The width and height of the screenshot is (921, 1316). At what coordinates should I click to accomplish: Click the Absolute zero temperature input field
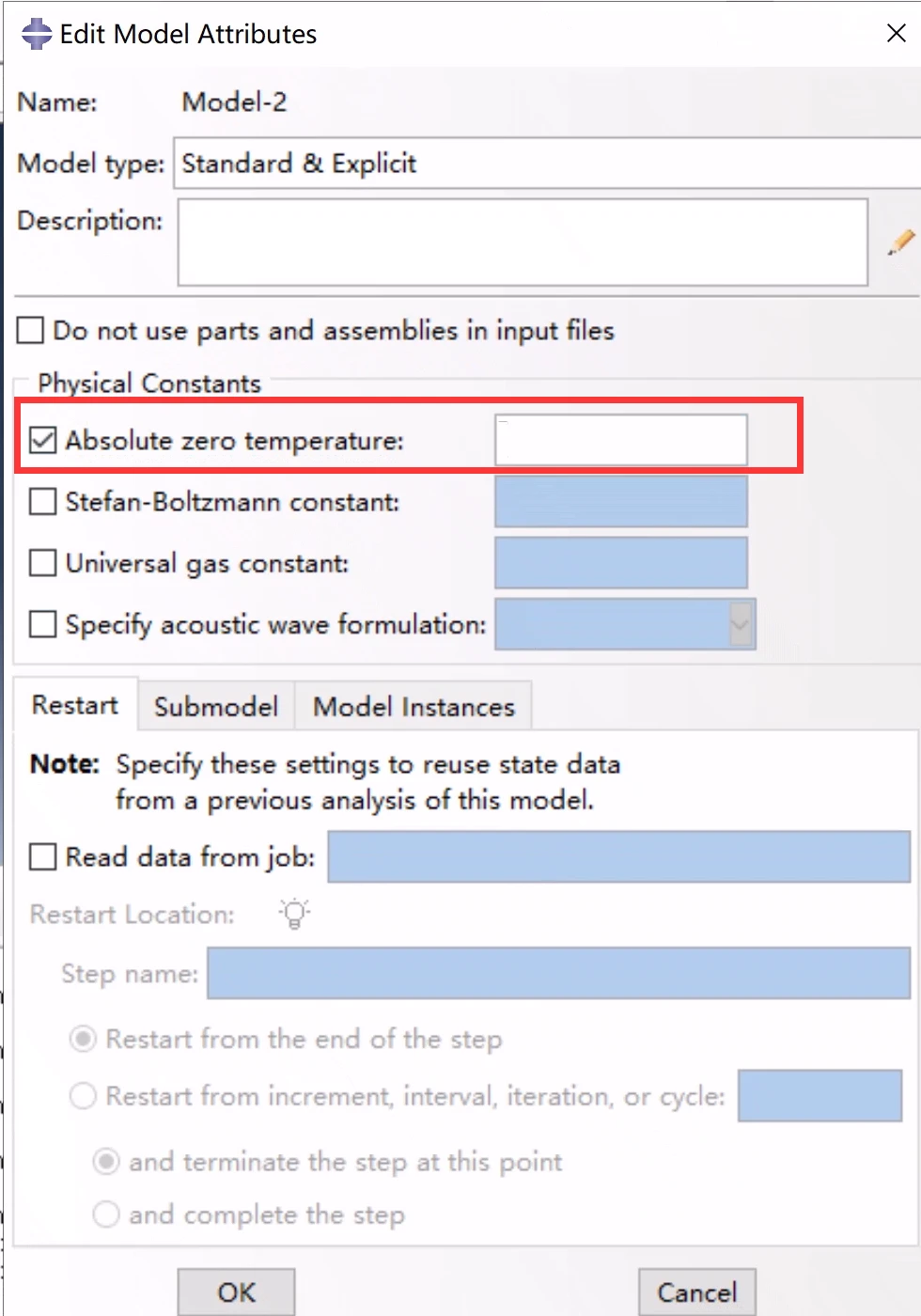620,440
